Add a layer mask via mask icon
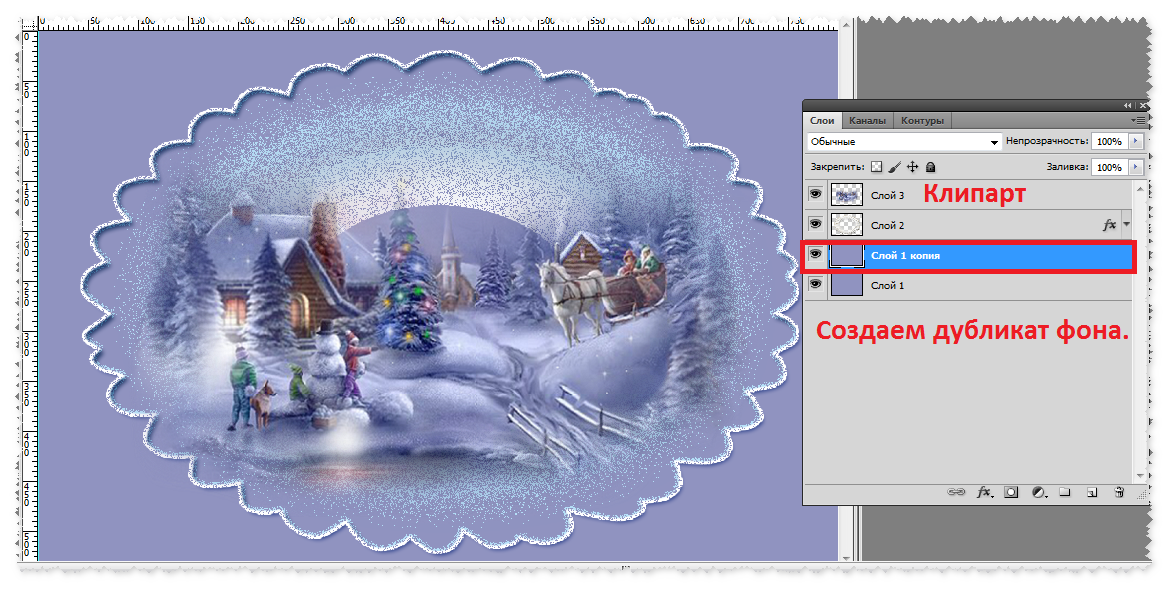The width and height of the screenshot is (1169, 589). [1011, 492]
